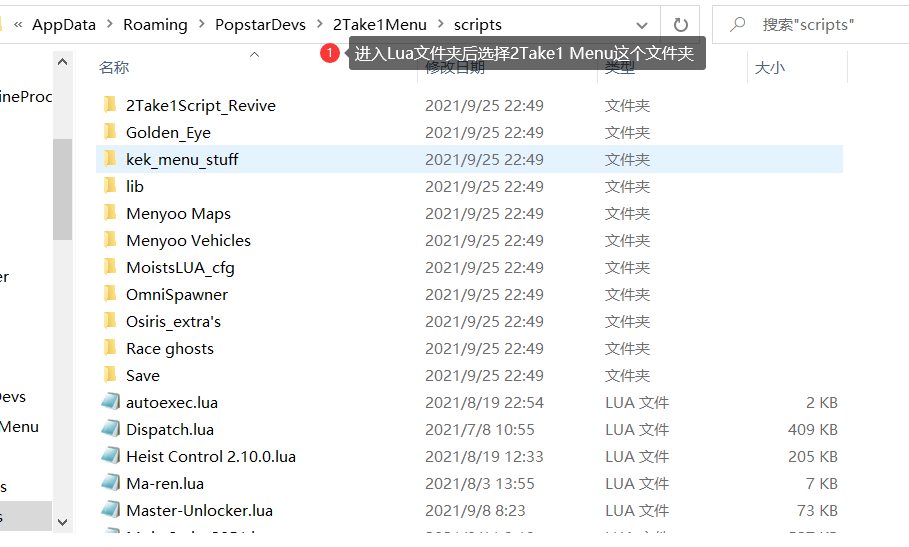Click date 2021/8/19 22:54 of autoexec.lua
909x547 pixels.
484,403
